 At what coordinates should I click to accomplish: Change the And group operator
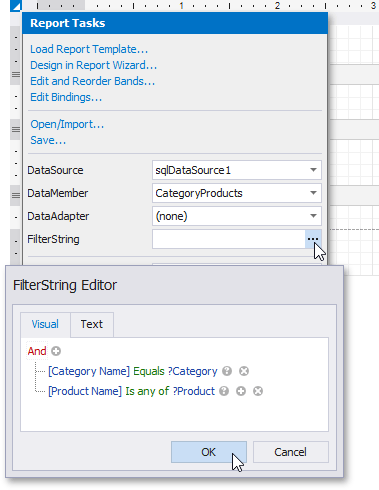[37, 351]
